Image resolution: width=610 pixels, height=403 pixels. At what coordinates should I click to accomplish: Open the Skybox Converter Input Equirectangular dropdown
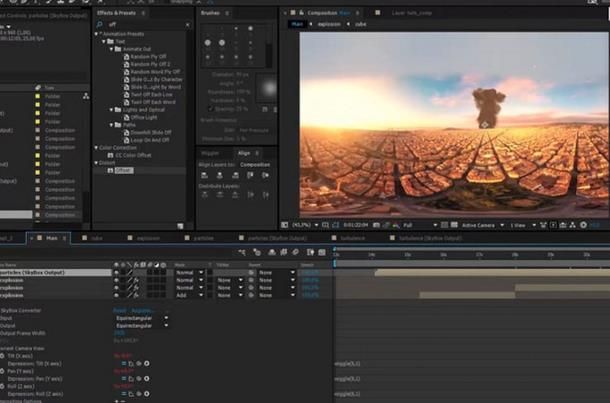[142, 318]
